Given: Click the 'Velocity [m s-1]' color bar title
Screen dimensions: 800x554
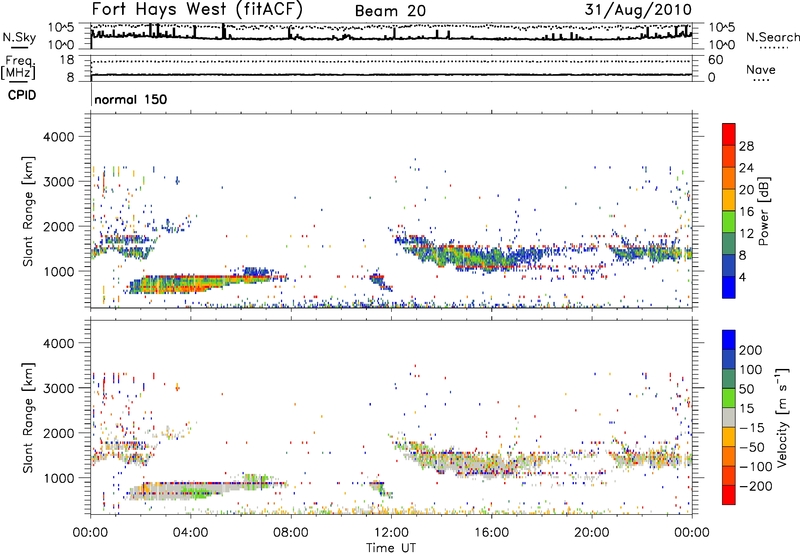Looking at the screenshot, I should click(x=782, y=417).
